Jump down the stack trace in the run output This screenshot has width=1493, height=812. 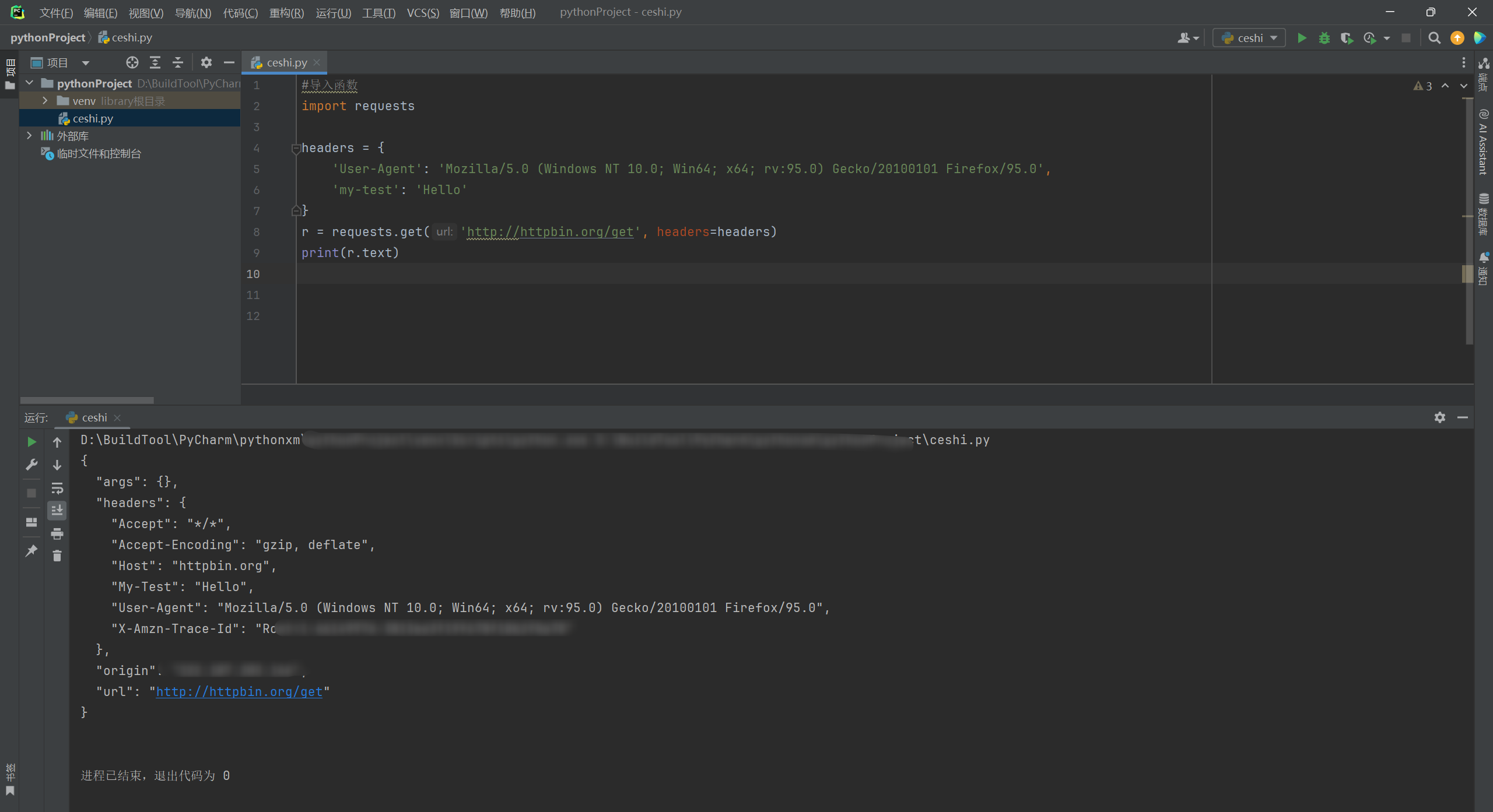(x=57, y=465)
